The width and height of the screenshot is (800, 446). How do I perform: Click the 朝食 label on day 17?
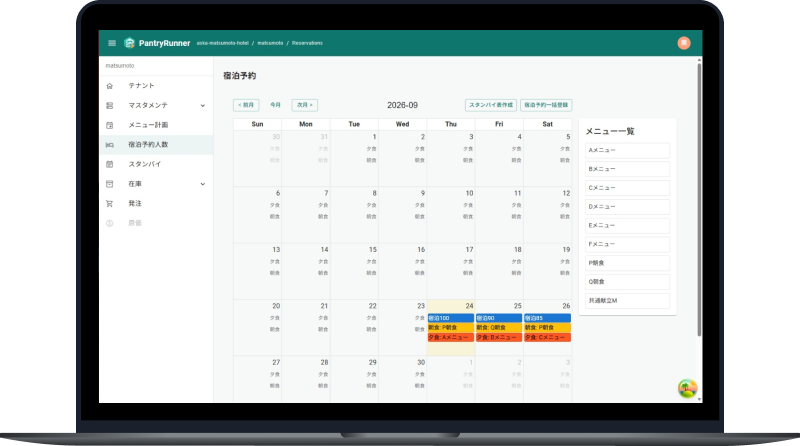[x=468, y=273]
